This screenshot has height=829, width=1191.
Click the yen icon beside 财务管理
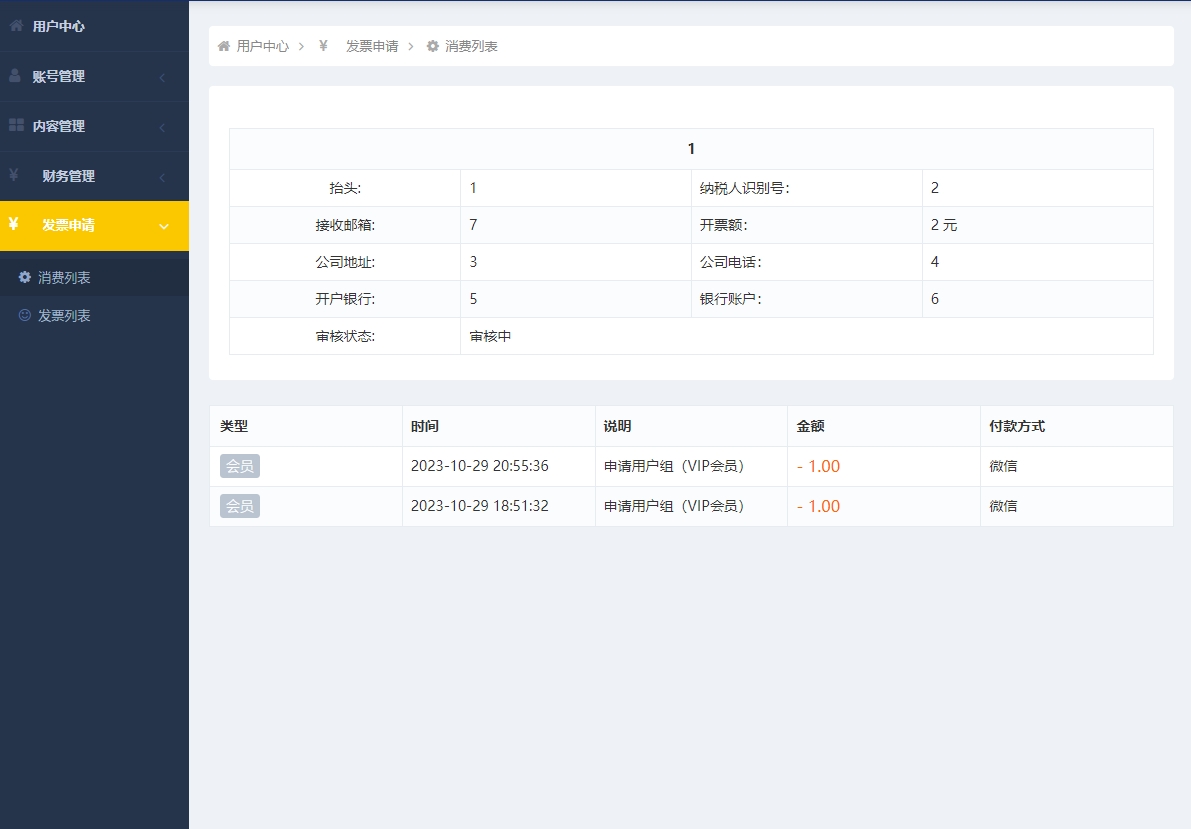coord(14,175)
